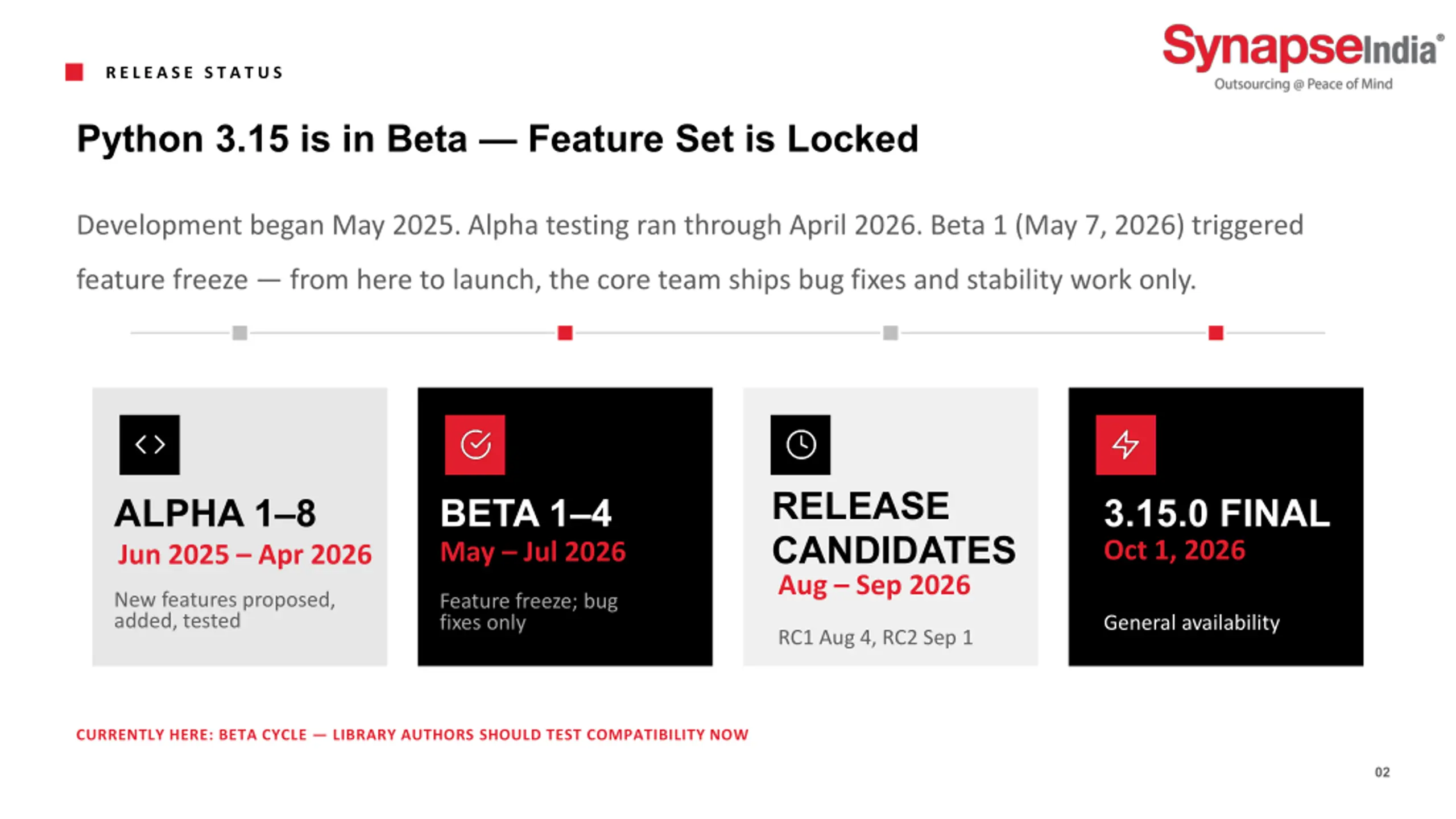Click the BETA 1–4 heading

tap(526, 513)
